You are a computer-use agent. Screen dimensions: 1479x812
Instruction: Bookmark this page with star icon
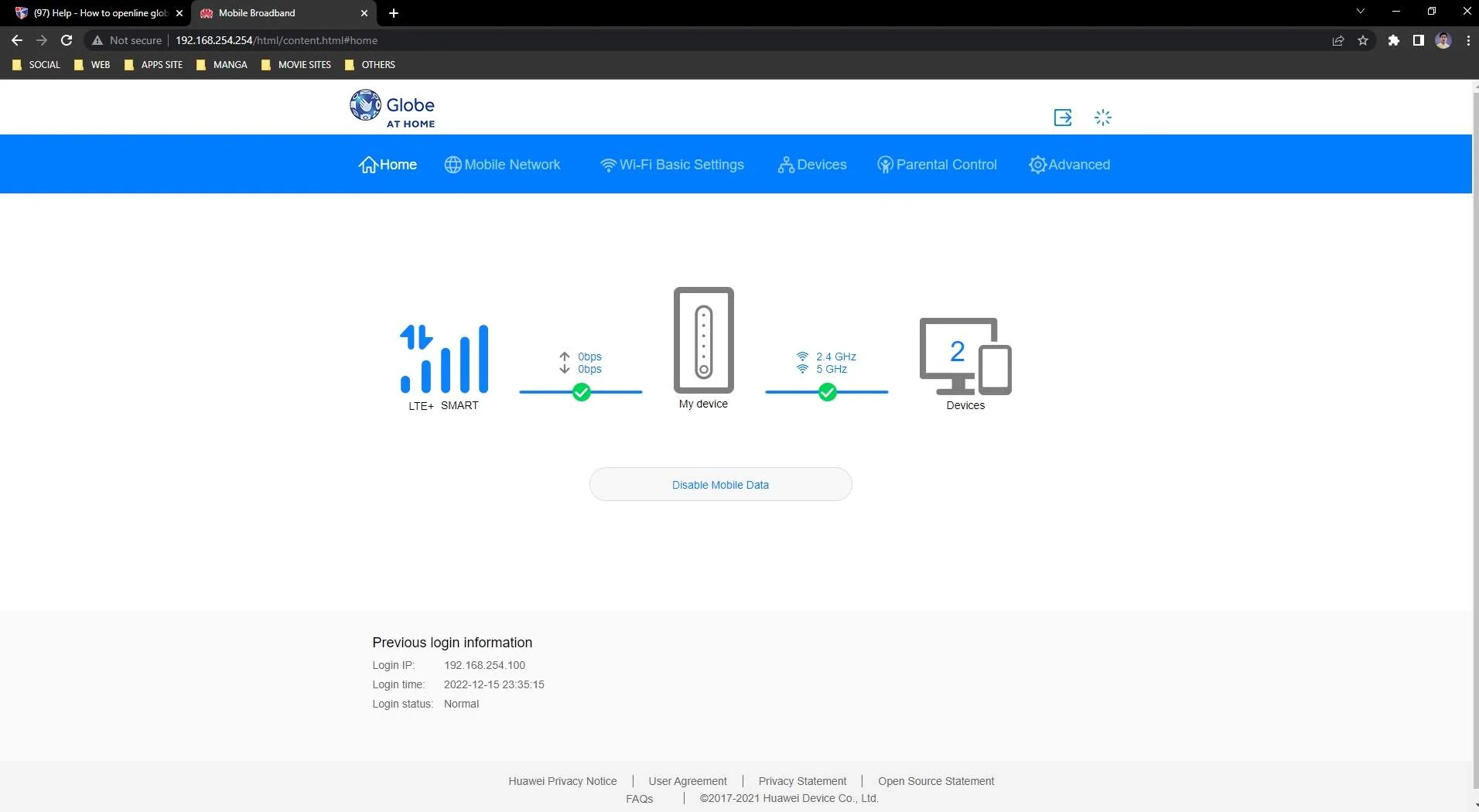pos(1363,40)
